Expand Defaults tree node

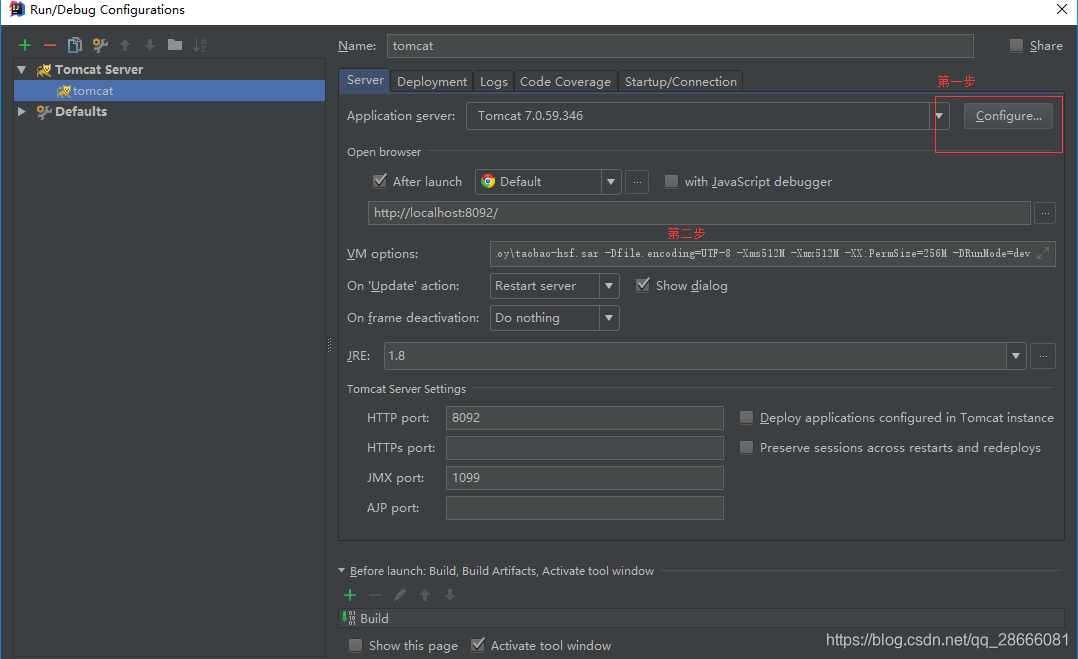pos(21,111)
